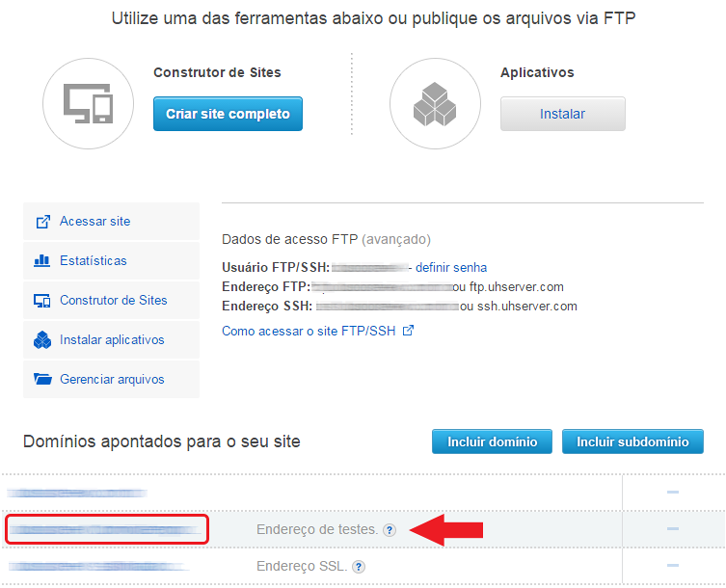The width and height of the screenshot is (726, 588).
Task: Open help tooltip next to Endereço SSL
Action: tap(358, 567)
